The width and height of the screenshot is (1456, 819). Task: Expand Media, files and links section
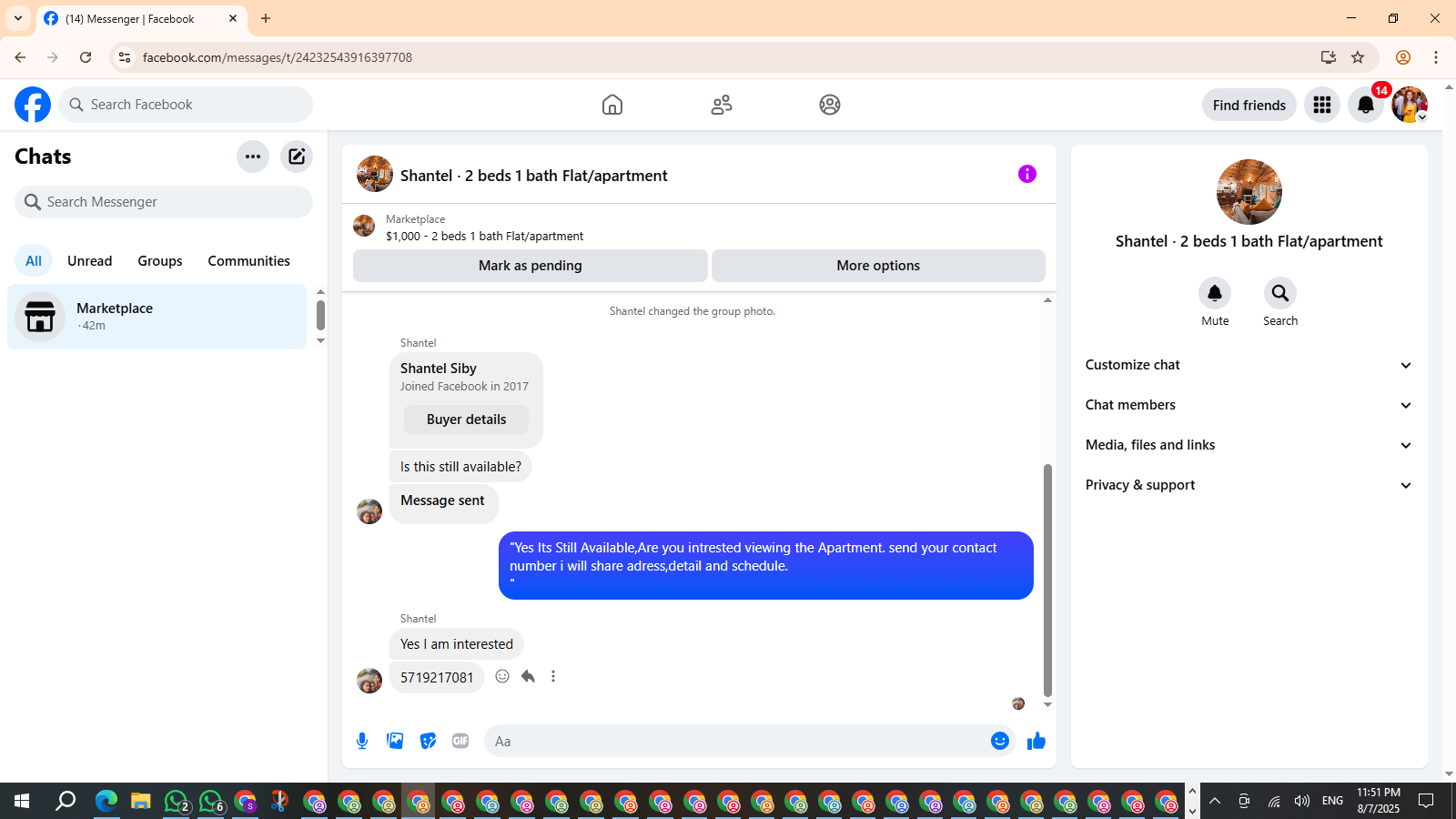tap(1249, 445)
